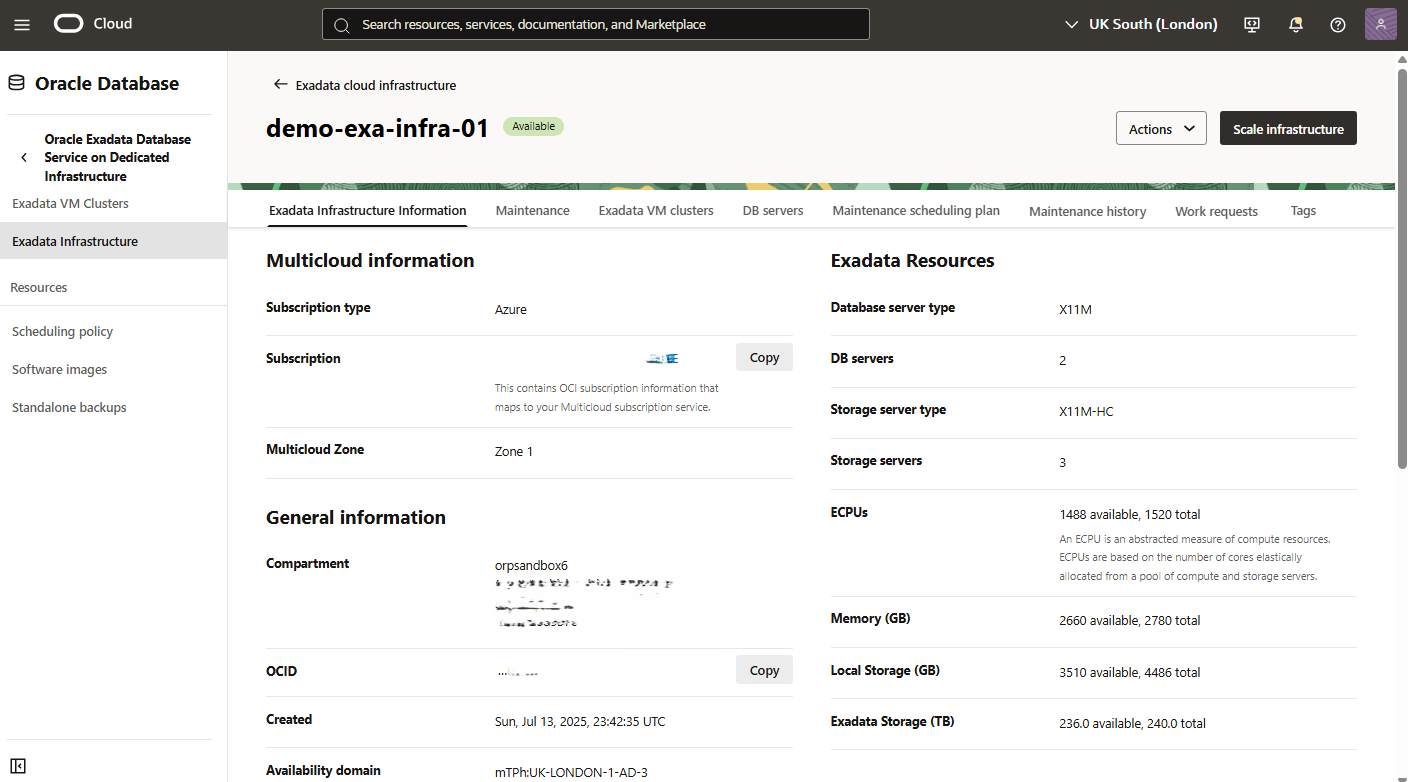Open Exadata VM Clusters in the sidebar
Viewport: 1408px width, 782px height.
click(x=70, y=203)
